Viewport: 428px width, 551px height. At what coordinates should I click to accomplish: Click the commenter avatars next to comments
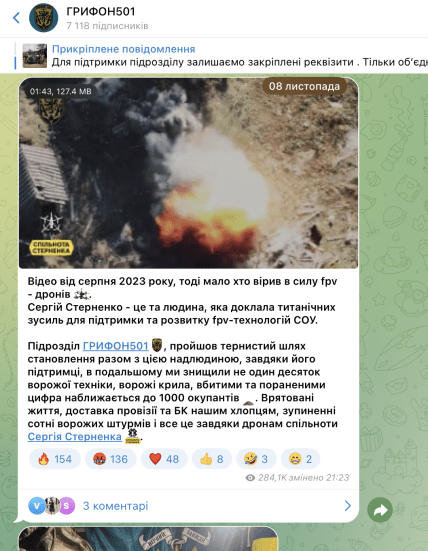[52, 506]
